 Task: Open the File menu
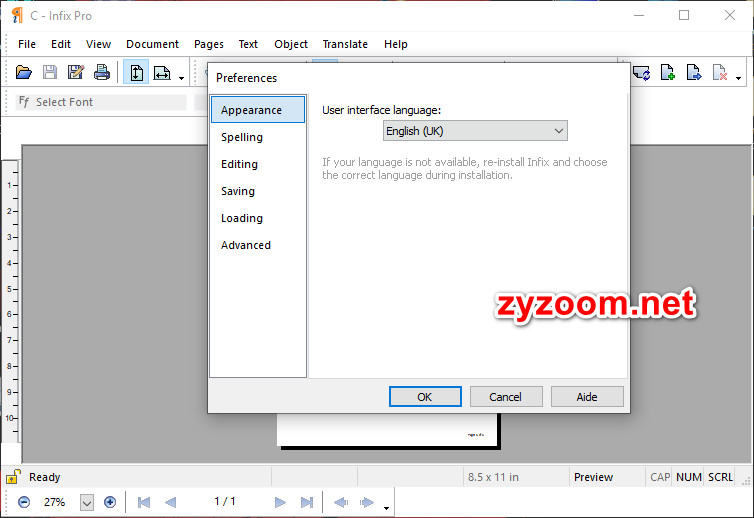[27, 44]
